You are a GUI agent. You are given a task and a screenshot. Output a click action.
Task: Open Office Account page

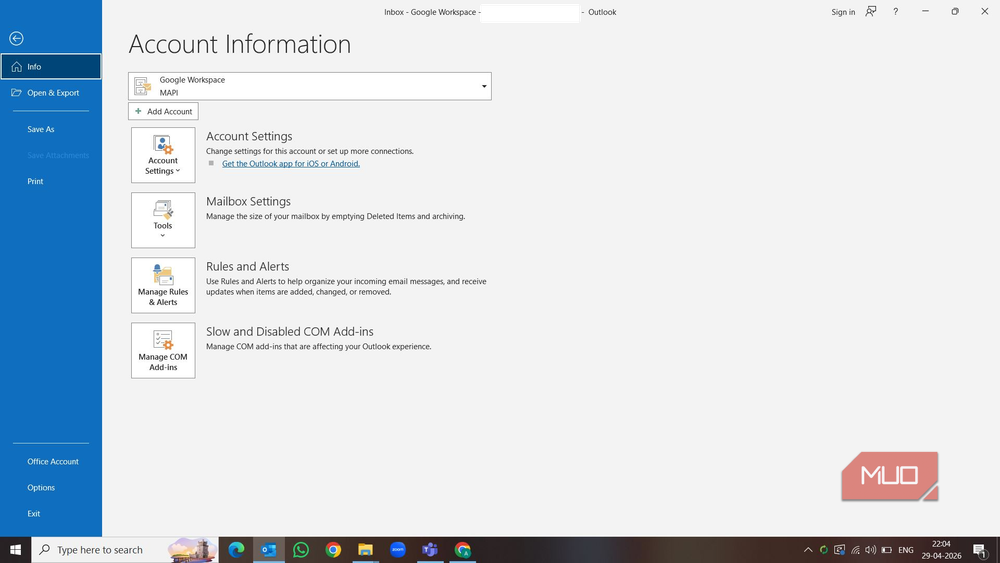[51, 461]
